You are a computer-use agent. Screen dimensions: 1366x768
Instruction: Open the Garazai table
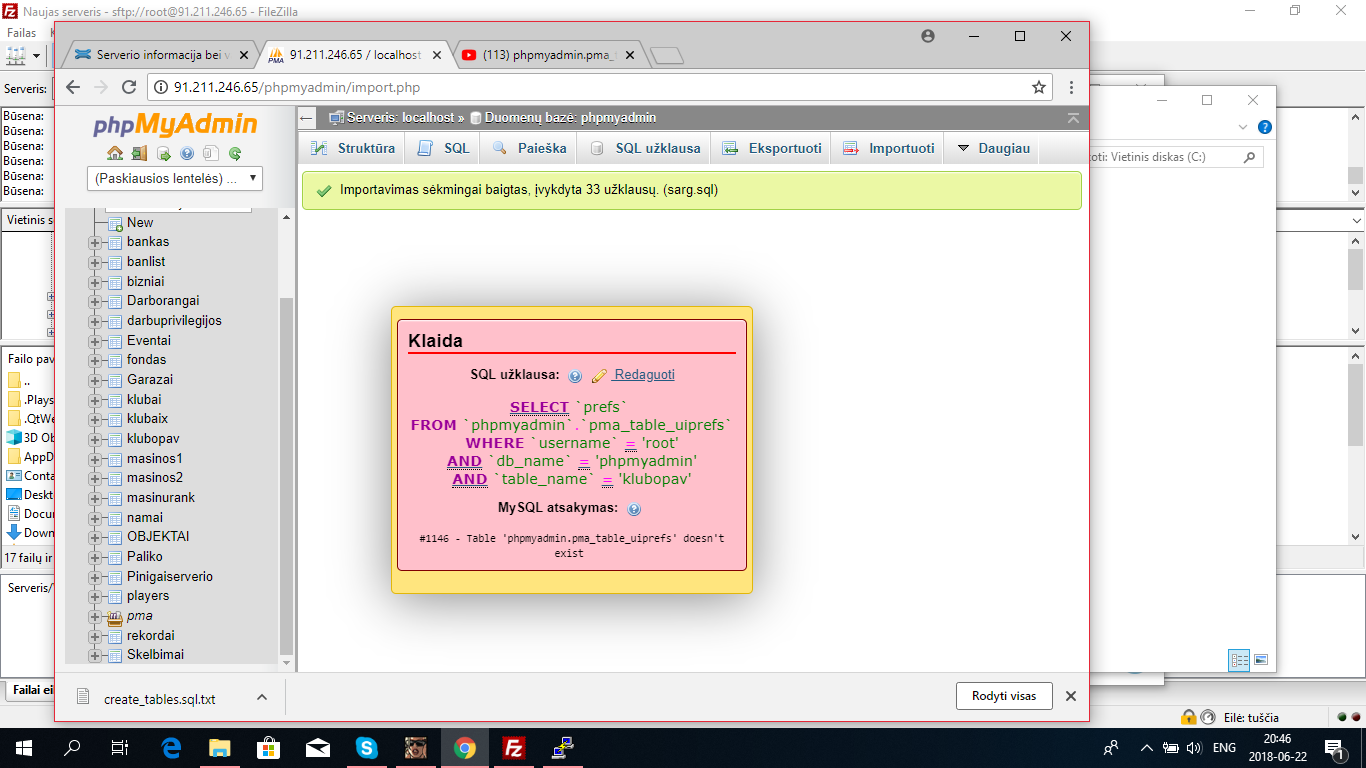150,380
